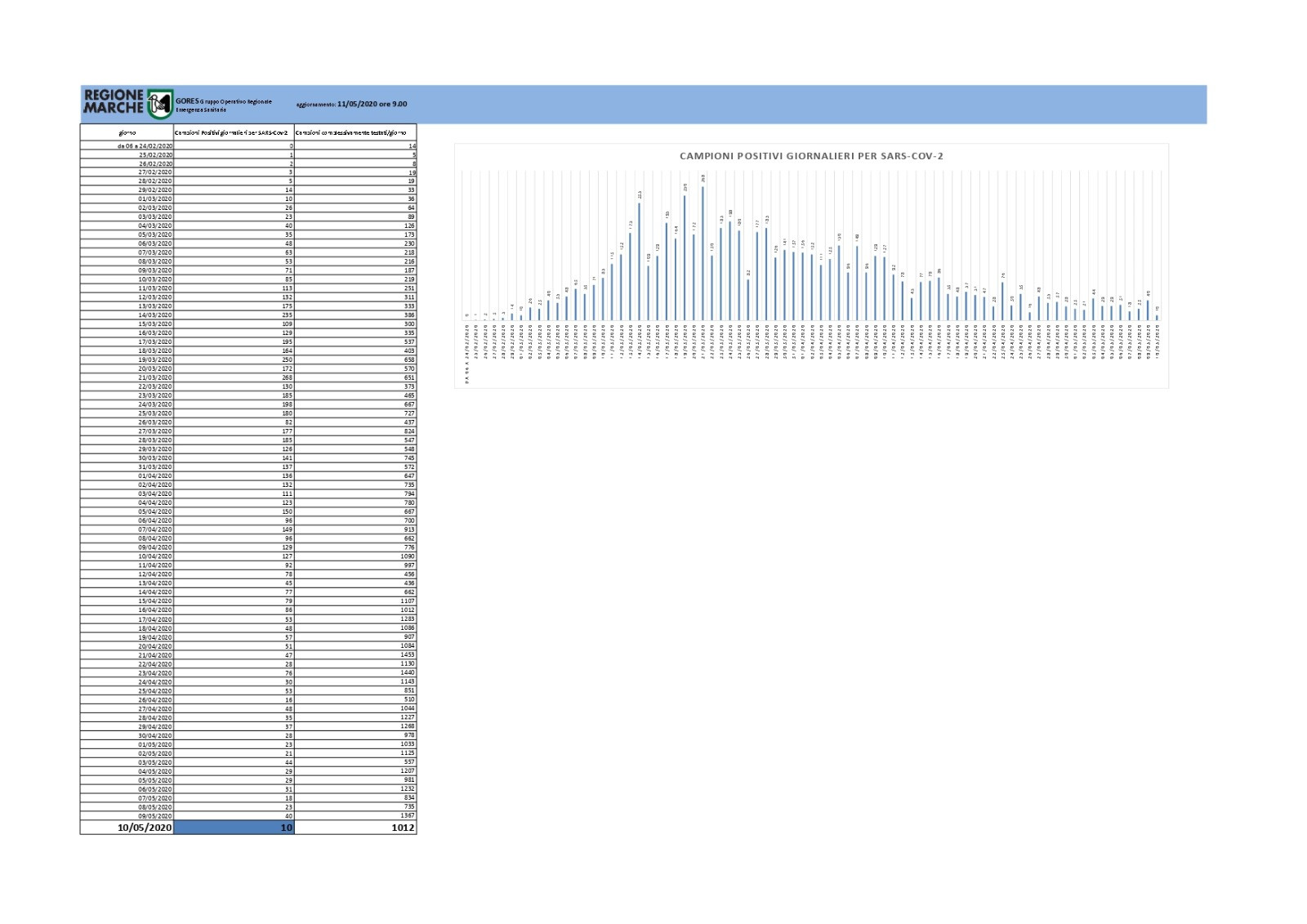This screenshot has height=924, width=1307.
Task: Click the '01/03/2020' date cell
Action: pyautogui.click(x=127, y=199)
